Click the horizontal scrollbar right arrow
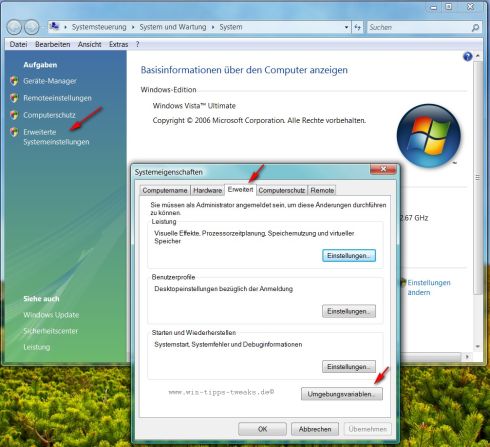The height and width of the screenshot is (447, 490). pos(467,357)
